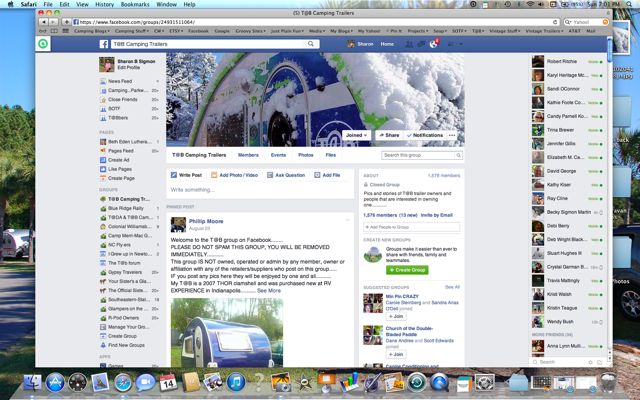Click See All suggested groups
Image resolution: width=640 pixels, height=400 pixels.
click(x=452, y=287)
